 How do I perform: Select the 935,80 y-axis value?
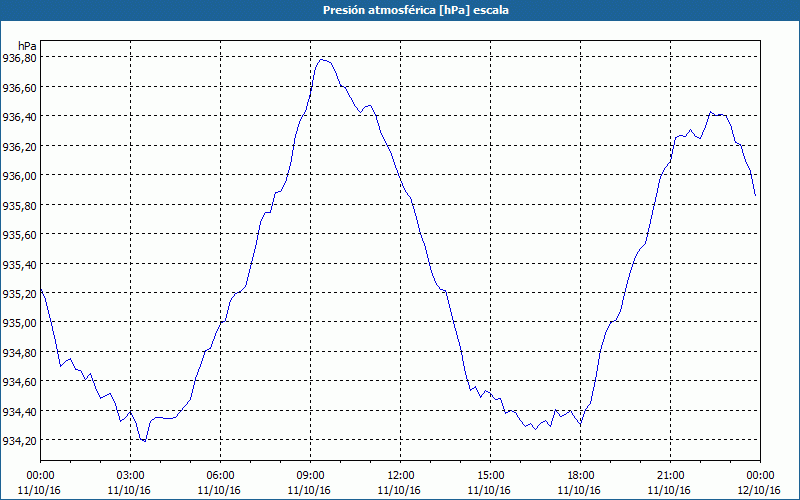click(19, 205)
